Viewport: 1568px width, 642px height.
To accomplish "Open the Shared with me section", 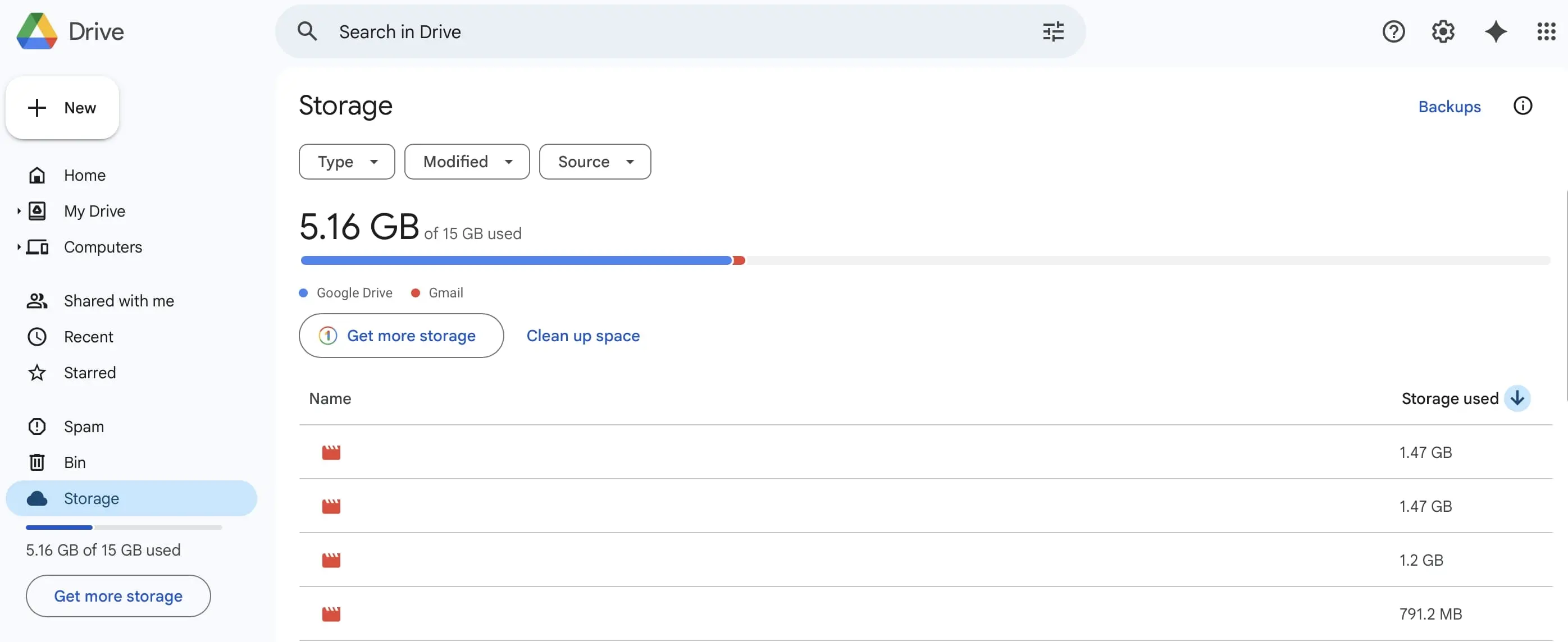I will point(118,301).
